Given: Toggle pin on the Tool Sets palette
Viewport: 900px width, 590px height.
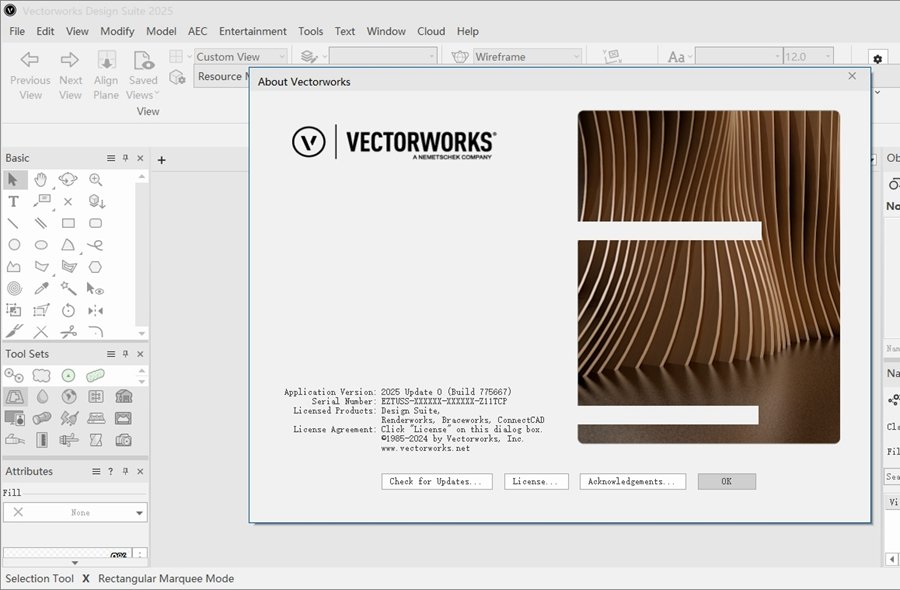Looking at the screenshot, I should (x=125, y=354).
